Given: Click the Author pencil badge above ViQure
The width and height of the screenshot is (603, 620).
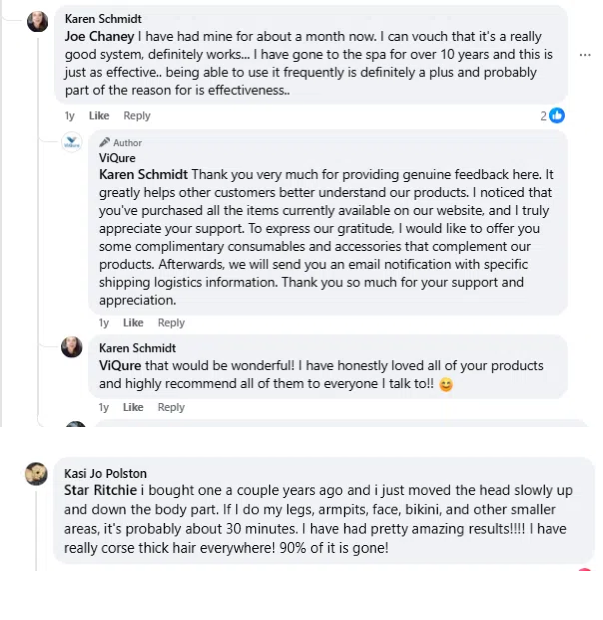Looking at the screenshot, I should pyautogui.click(x=121, y=143).
